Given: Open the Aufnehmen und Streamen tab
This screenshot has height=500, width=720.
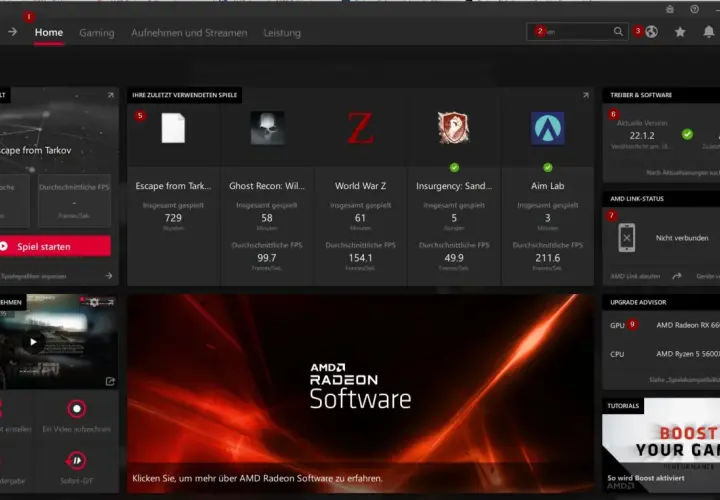Looking at the screenshot, I should coord(189,33).
